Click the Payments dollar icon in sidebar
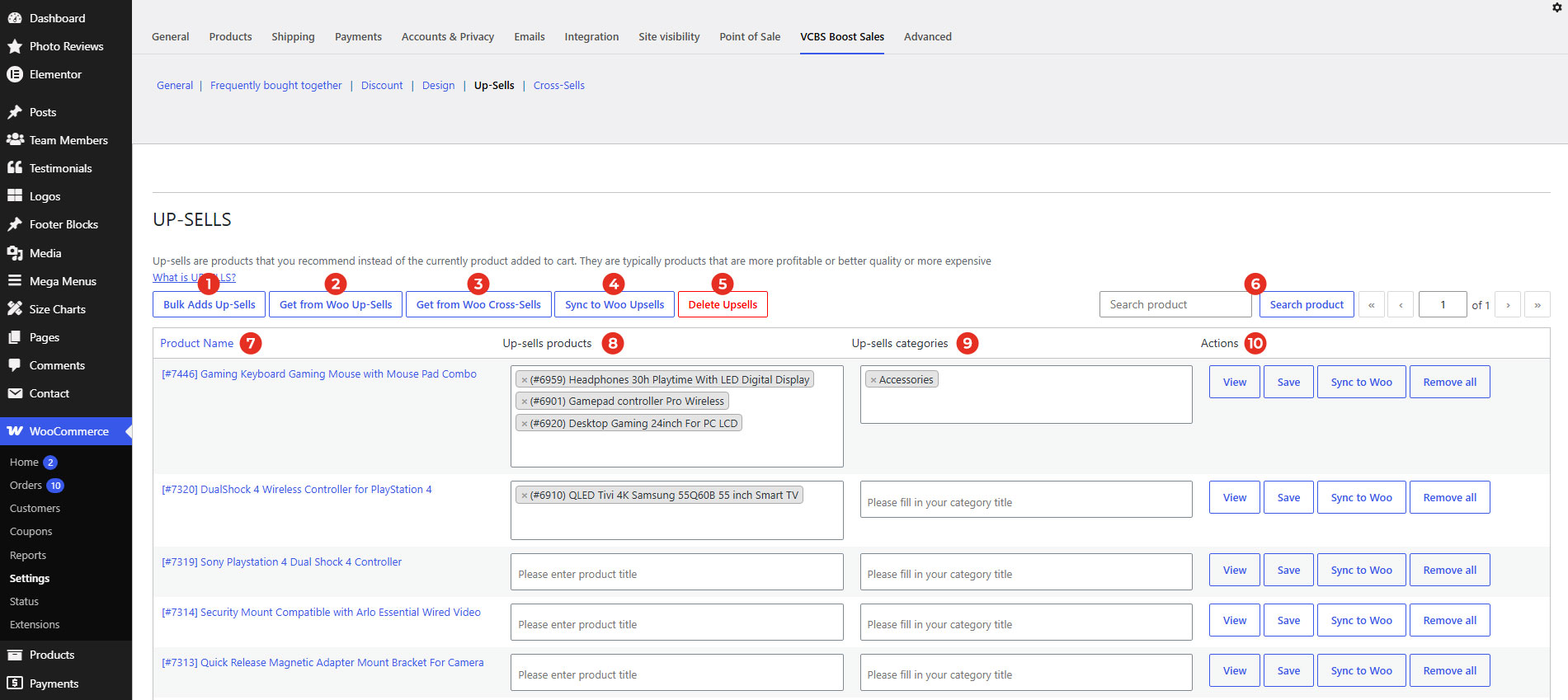Image resolution: width=1568 pixels, height=700 pixels. 15,684
